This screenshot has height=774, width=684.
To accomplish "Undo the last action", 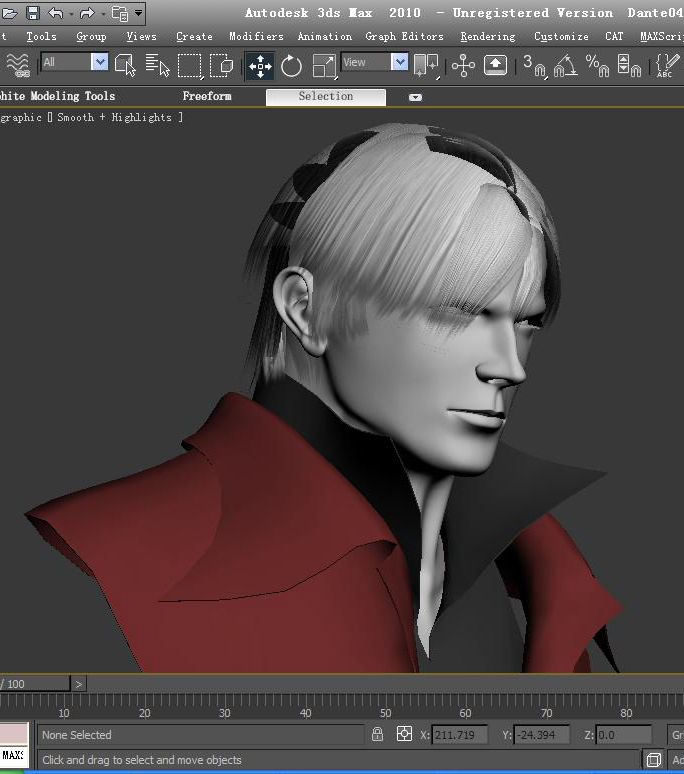I will [x=56, y=13].
